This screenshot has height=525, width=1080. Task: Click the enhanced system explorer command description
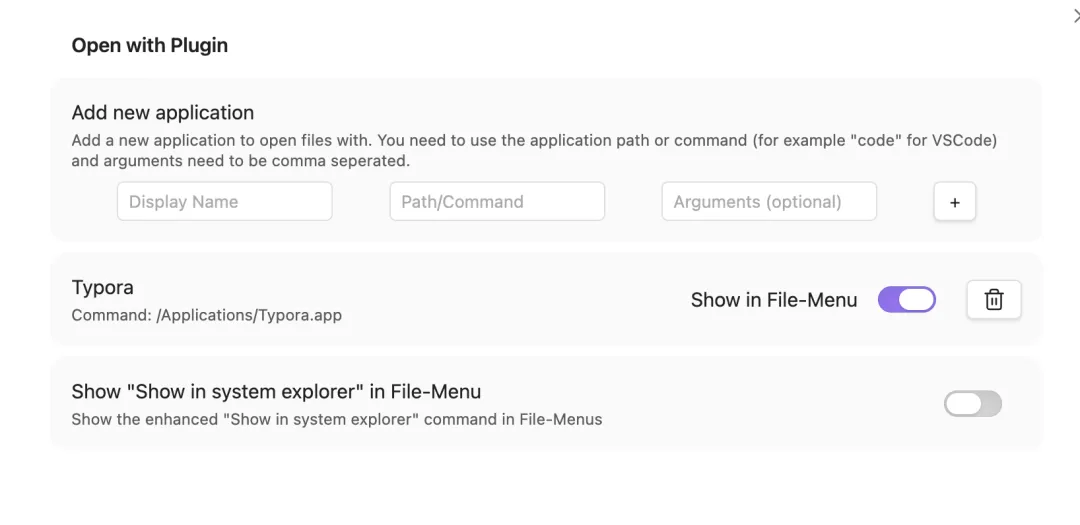337,420
